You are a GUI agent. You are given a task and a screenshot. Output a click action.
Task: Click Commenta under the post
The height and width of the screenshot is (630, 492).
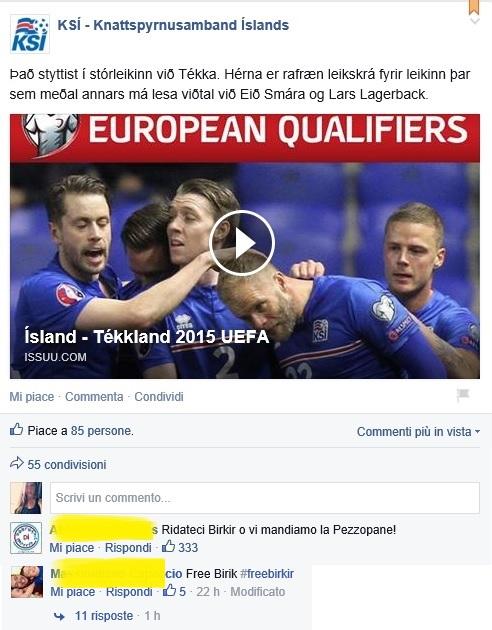[x=94, y=397]
